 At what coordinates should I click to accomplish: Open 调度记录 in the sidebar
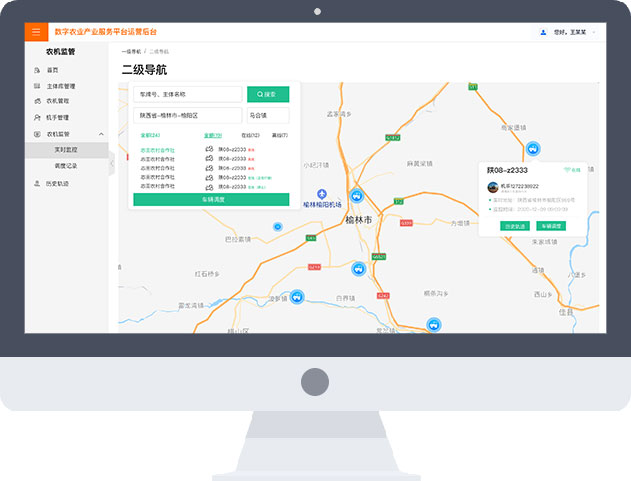[x=66, y=164]
